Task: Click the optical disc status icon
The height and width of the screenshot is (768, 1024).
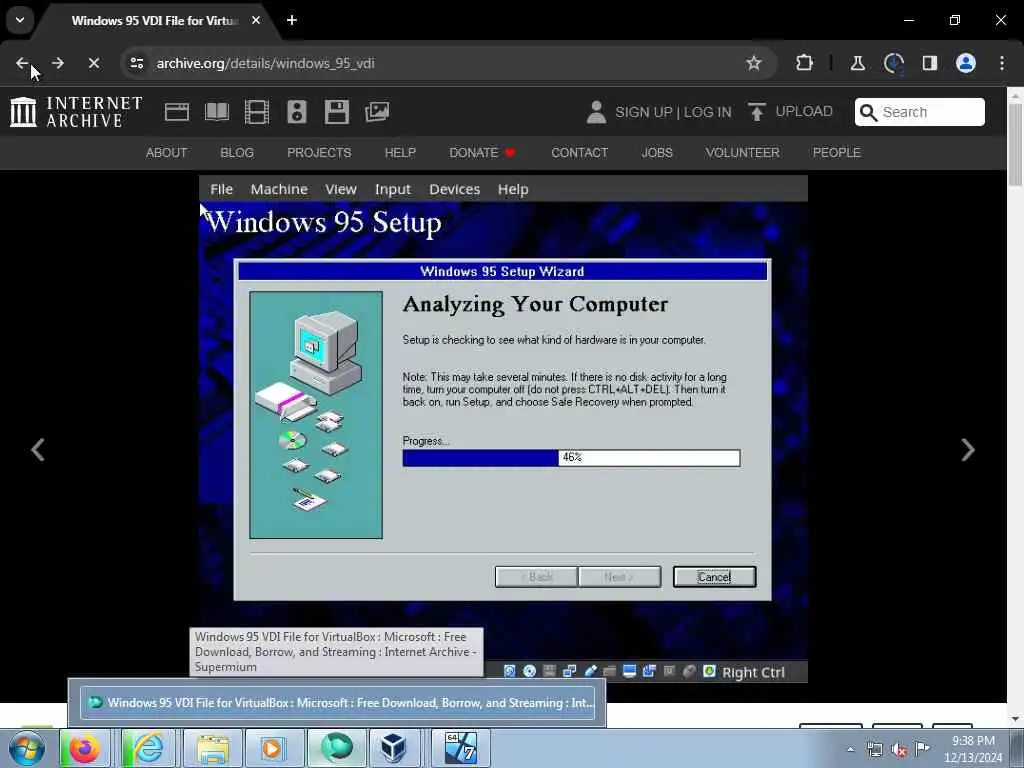Action: coord(530,671)
